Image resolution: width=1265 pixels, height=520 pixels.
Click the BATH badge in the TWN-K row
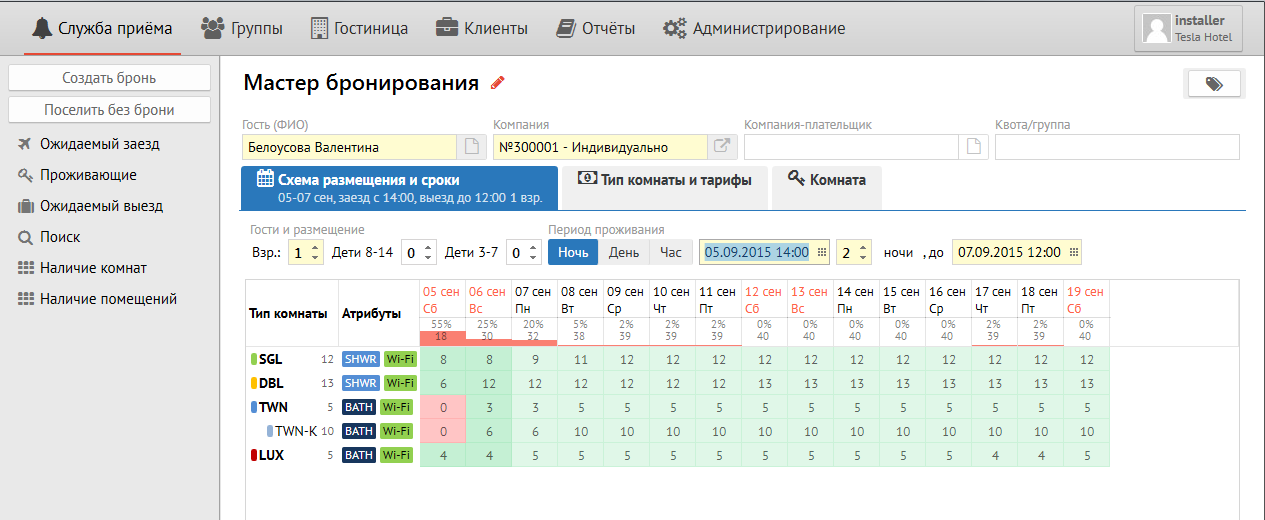[x=360, y=431]
